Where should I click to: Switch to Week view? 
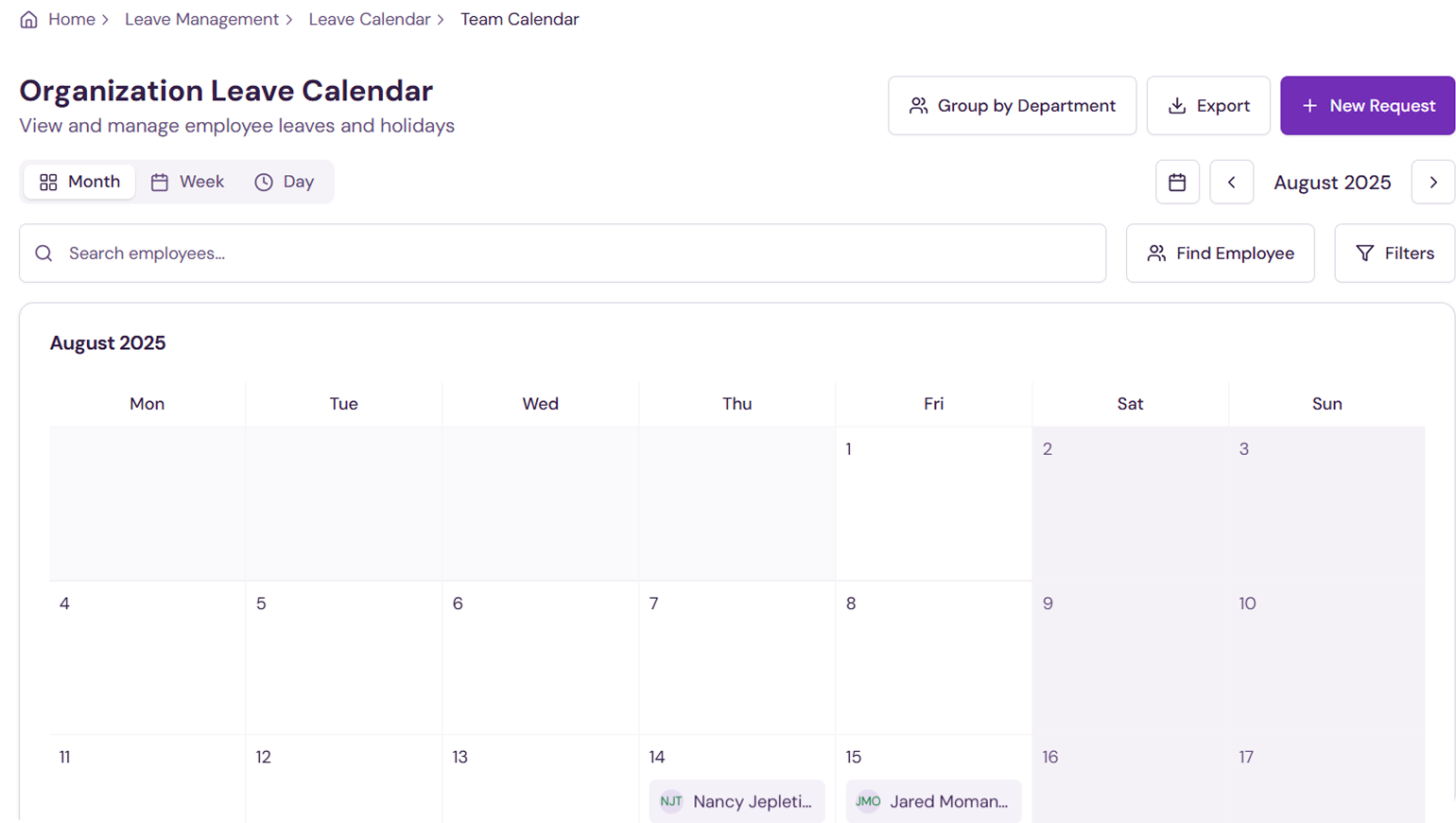click(x=188, y=182)
